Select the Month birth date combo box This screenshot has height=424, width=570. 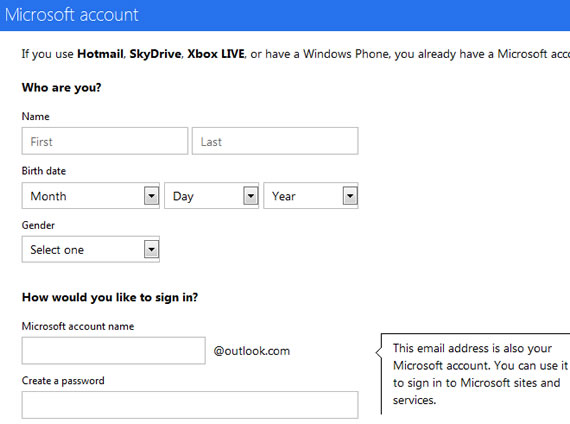(x=91, y=196)
